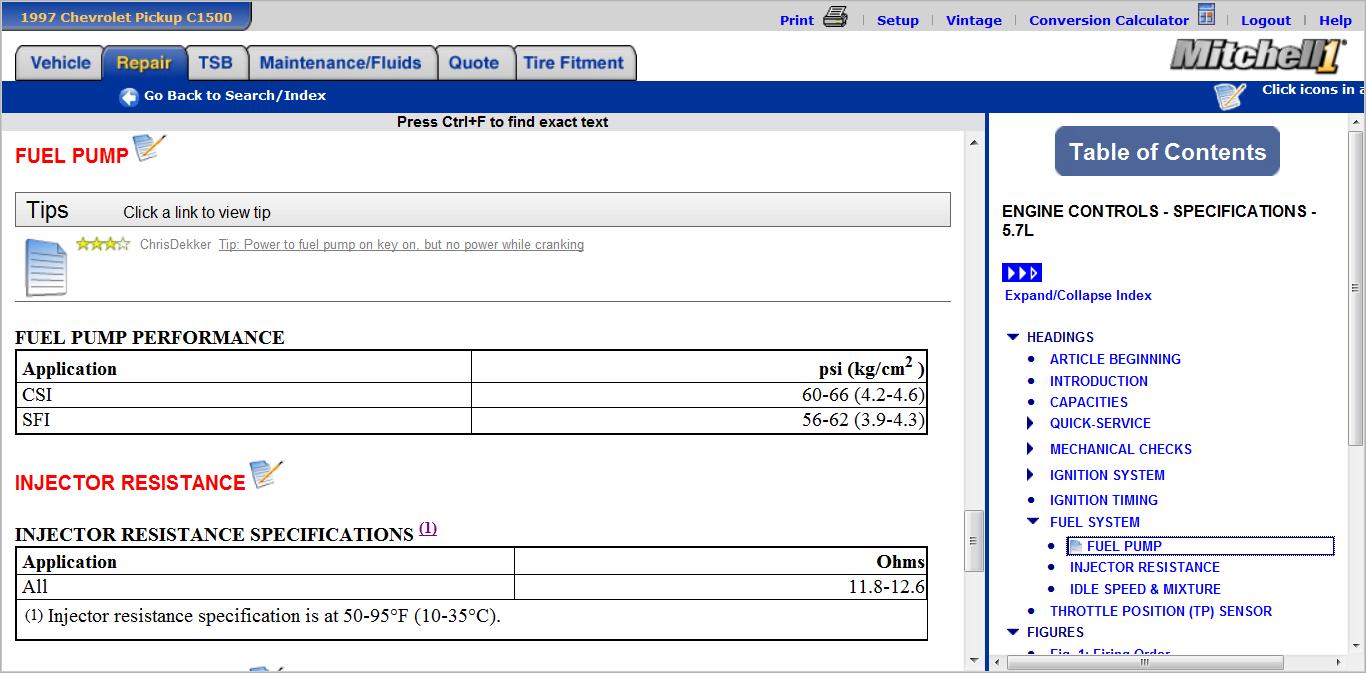Open IGNITION TIMING in the index
This screenshot has width=1366, height=673.
click(x=1104, y=500)
